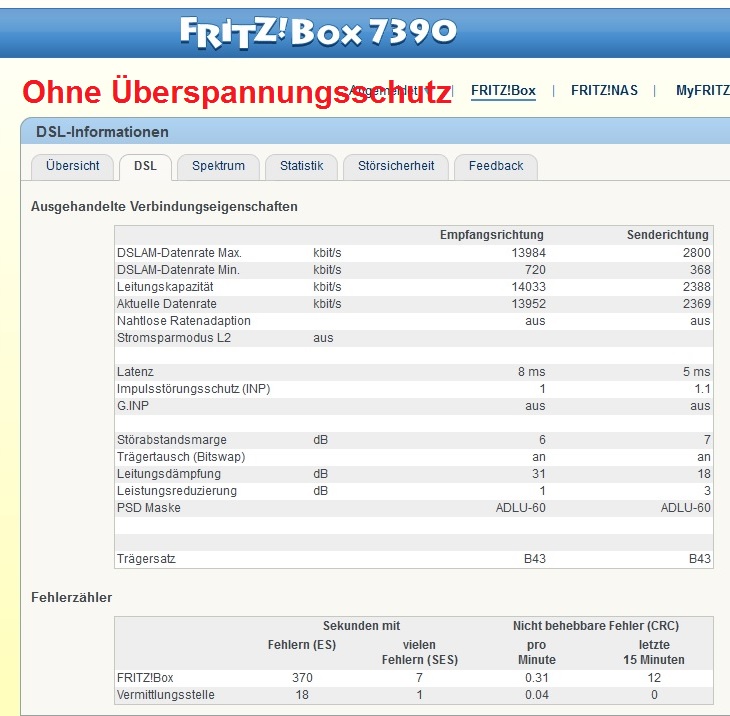
Task: Click B43 in the Senderichtung column
Action: coord(700,559)
